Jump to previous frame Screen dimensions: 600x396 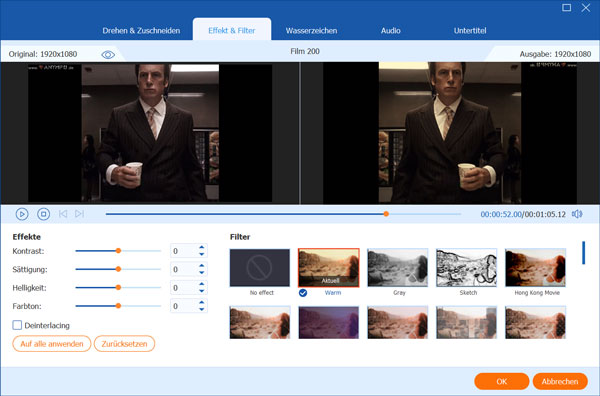coord(63,214)
